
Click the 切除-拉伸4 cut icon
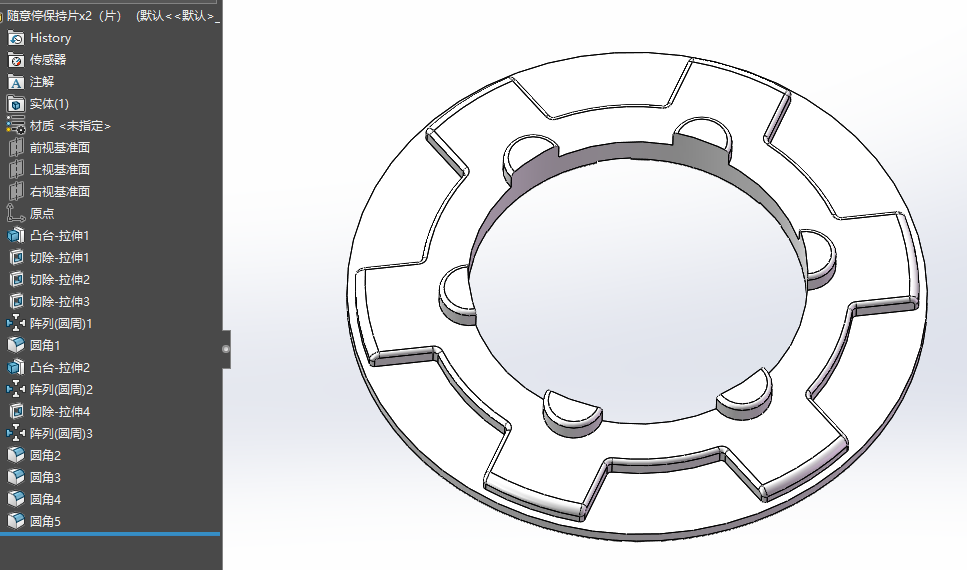tap(15, 411)
